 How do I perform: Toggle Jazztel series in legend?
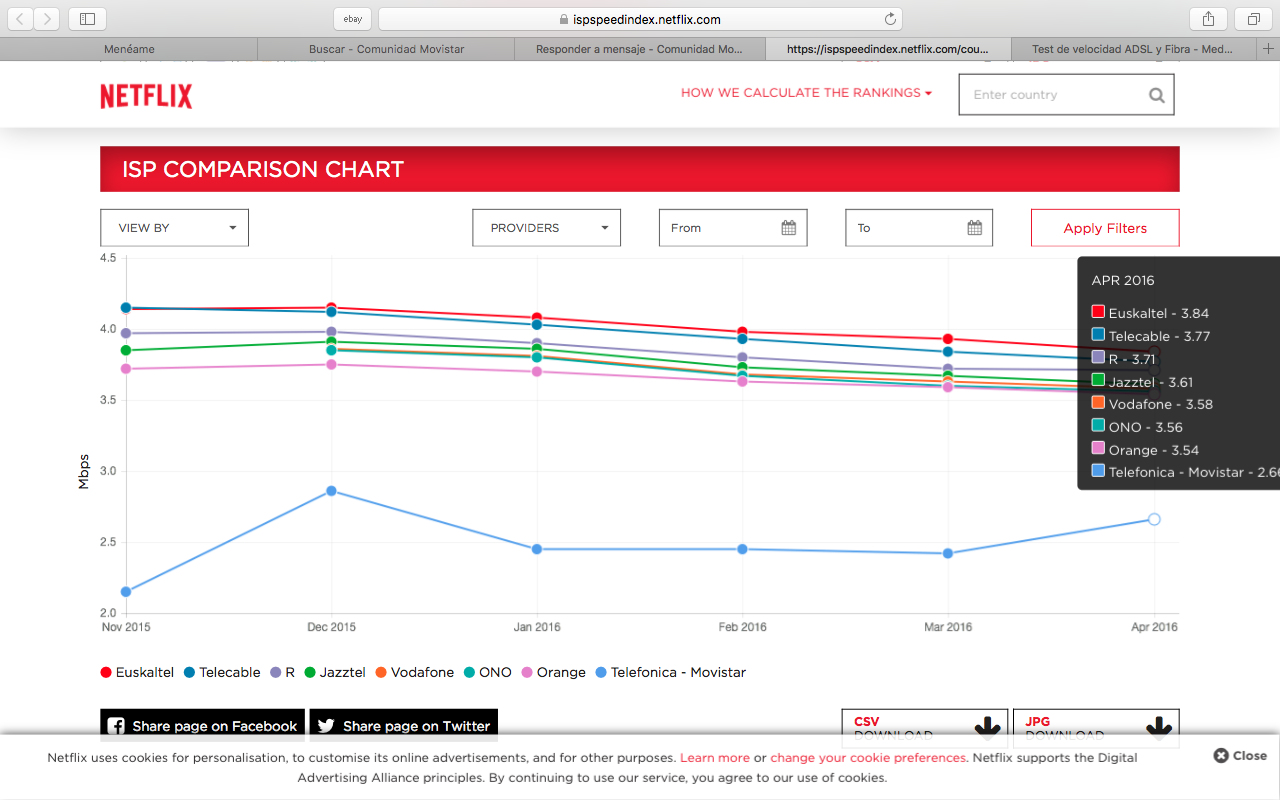pos(335,672)
